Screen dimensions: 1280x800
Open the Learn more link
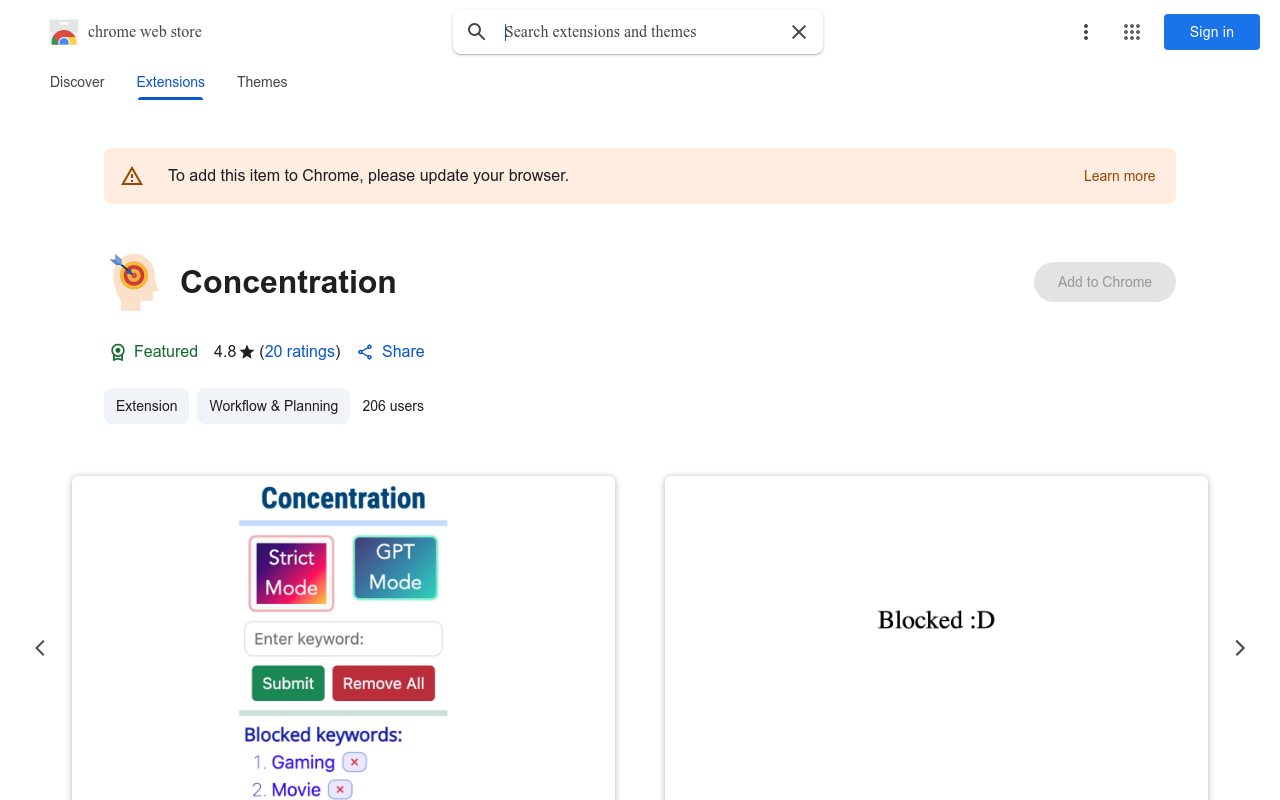[1119, 176]
